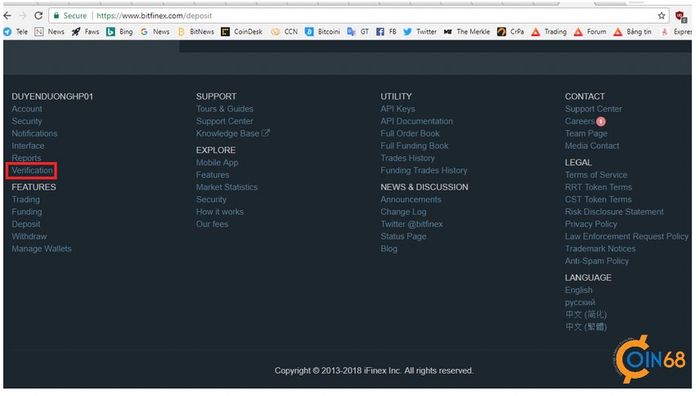Open Support Center under SUPPORT
This screenshot has height=396, width=700.
(x=225, y=121)
